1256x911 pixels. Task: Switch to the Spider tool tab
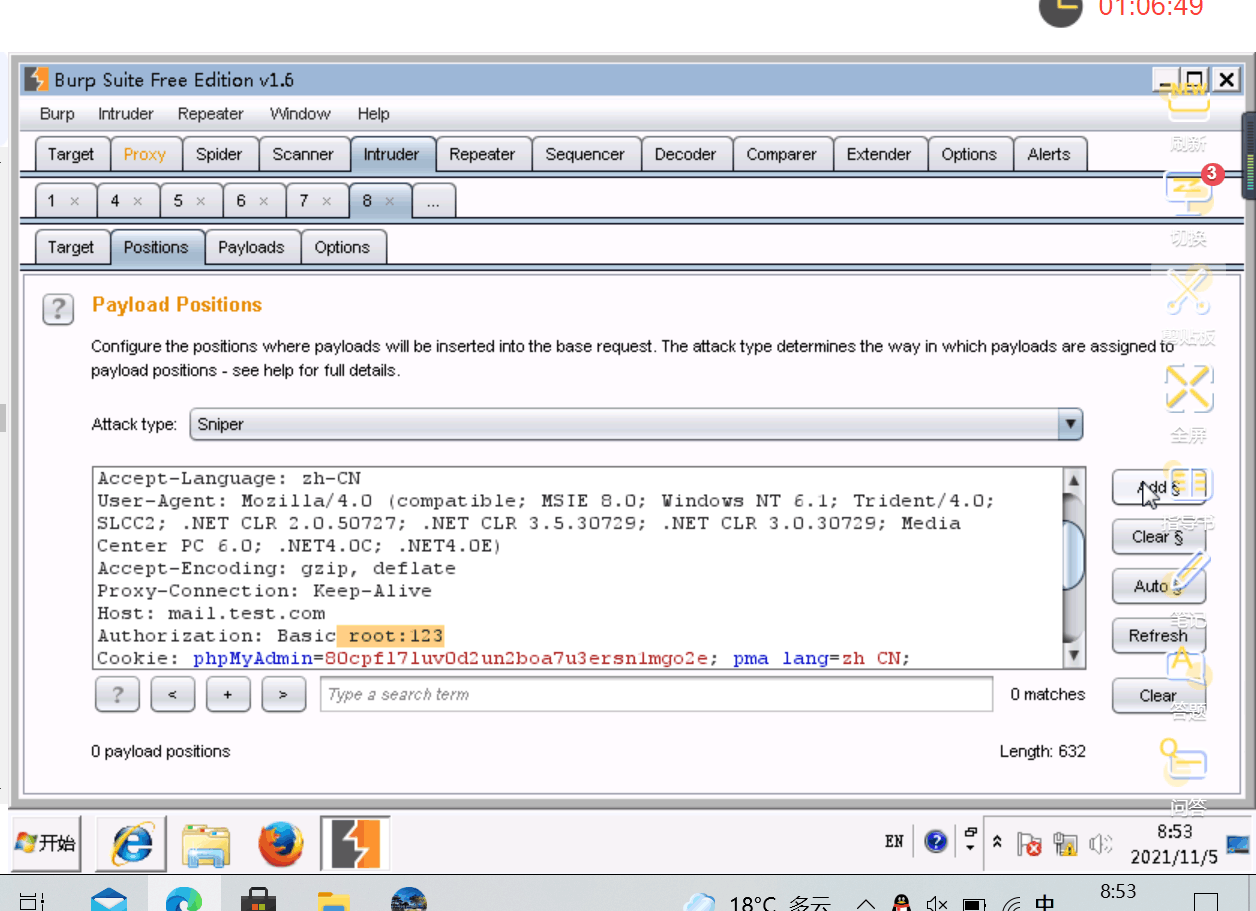pos(219,155)
